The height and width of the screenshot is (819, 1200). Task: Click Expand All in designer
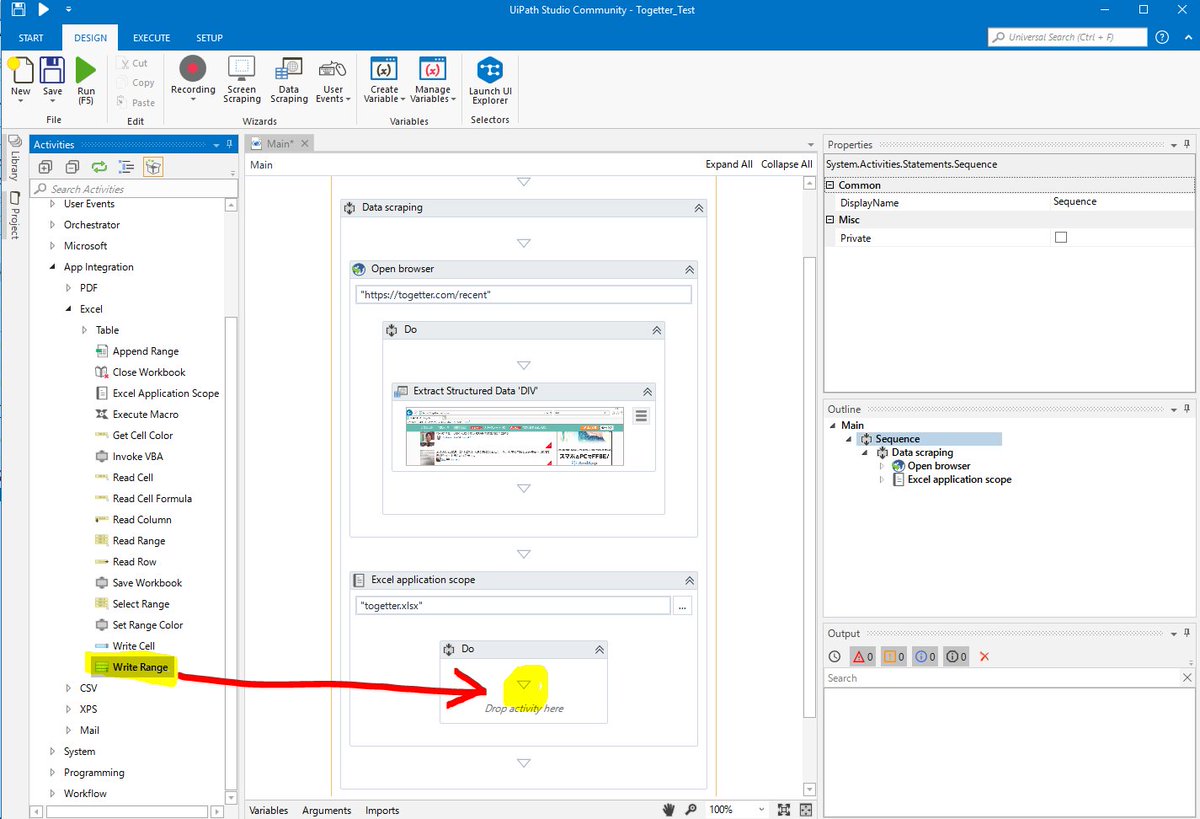pyautogui.click(x=729, y=164)
